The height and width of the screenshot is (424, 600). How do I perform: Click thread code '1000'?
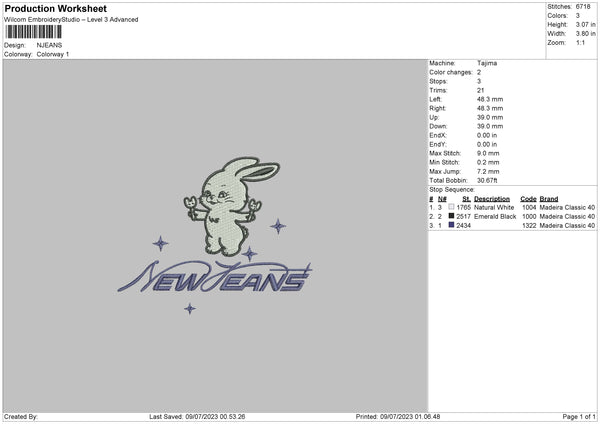point(529,217)
